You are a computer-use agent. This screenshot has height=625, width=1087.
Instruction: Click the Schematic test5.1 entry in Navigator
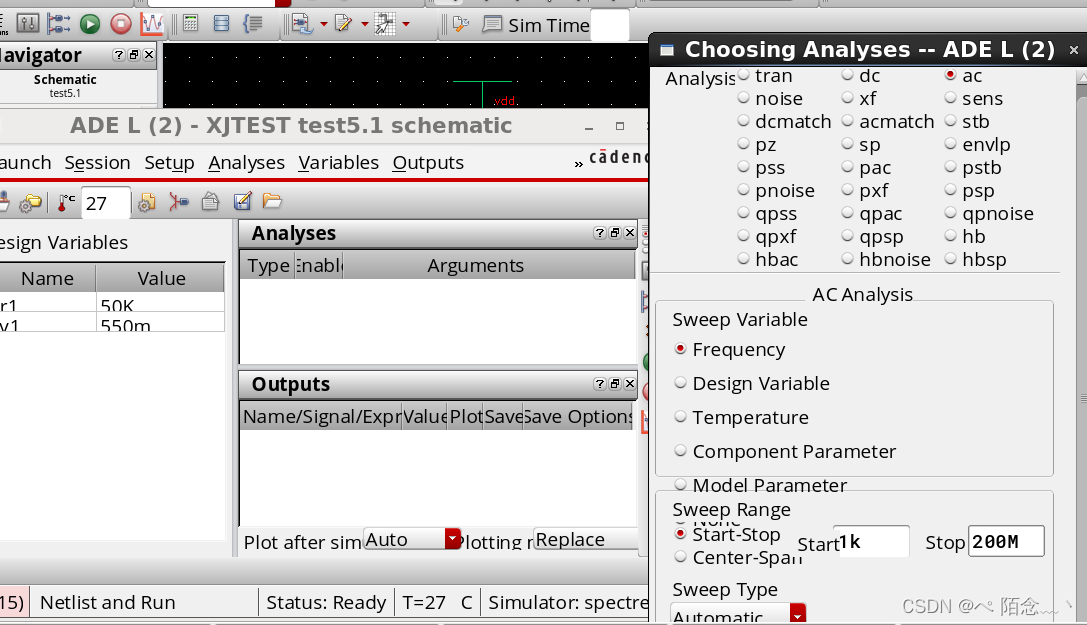pos(65,86)
